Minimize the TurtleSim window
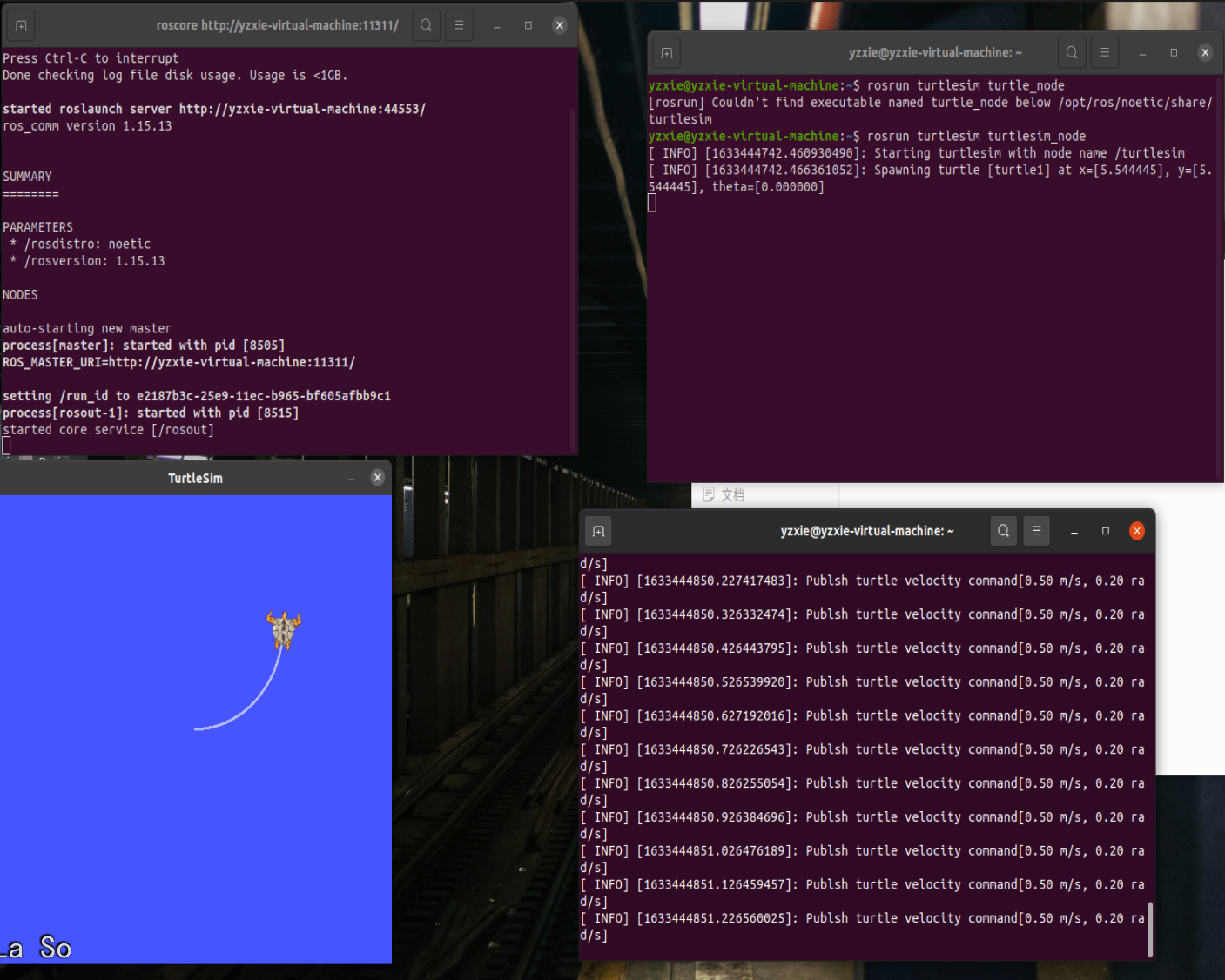The image size is (1225, 980). coord(351,478)
